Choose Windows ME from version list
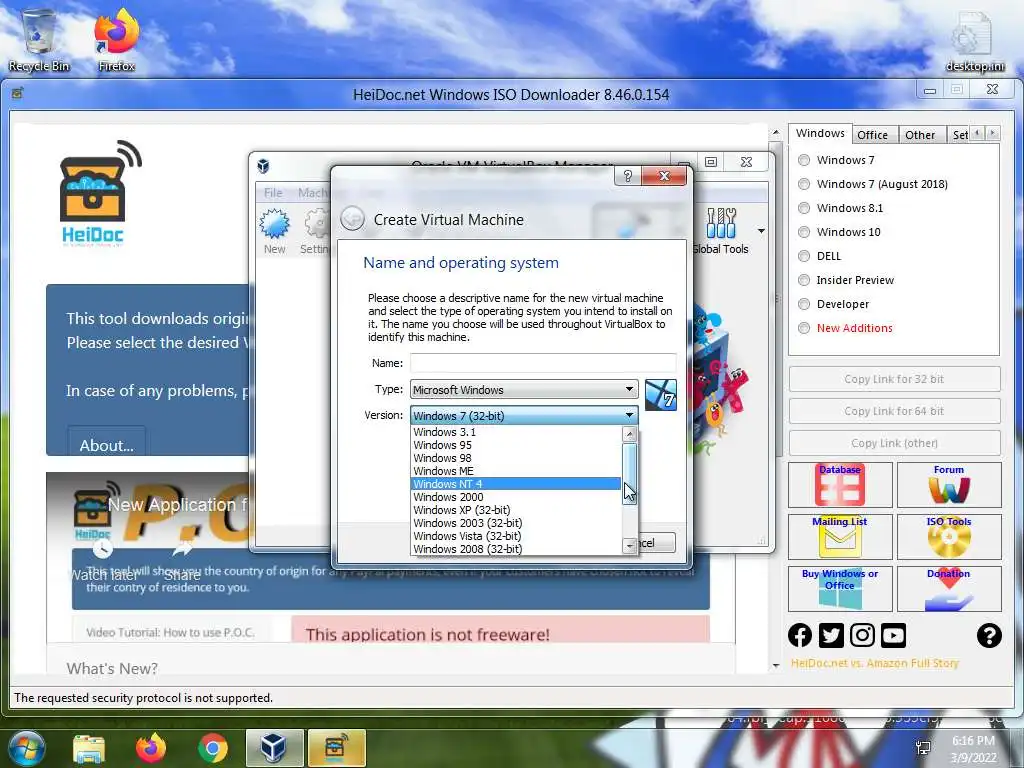The width and height of the screenshot is (1024, 768). [516, 472]
